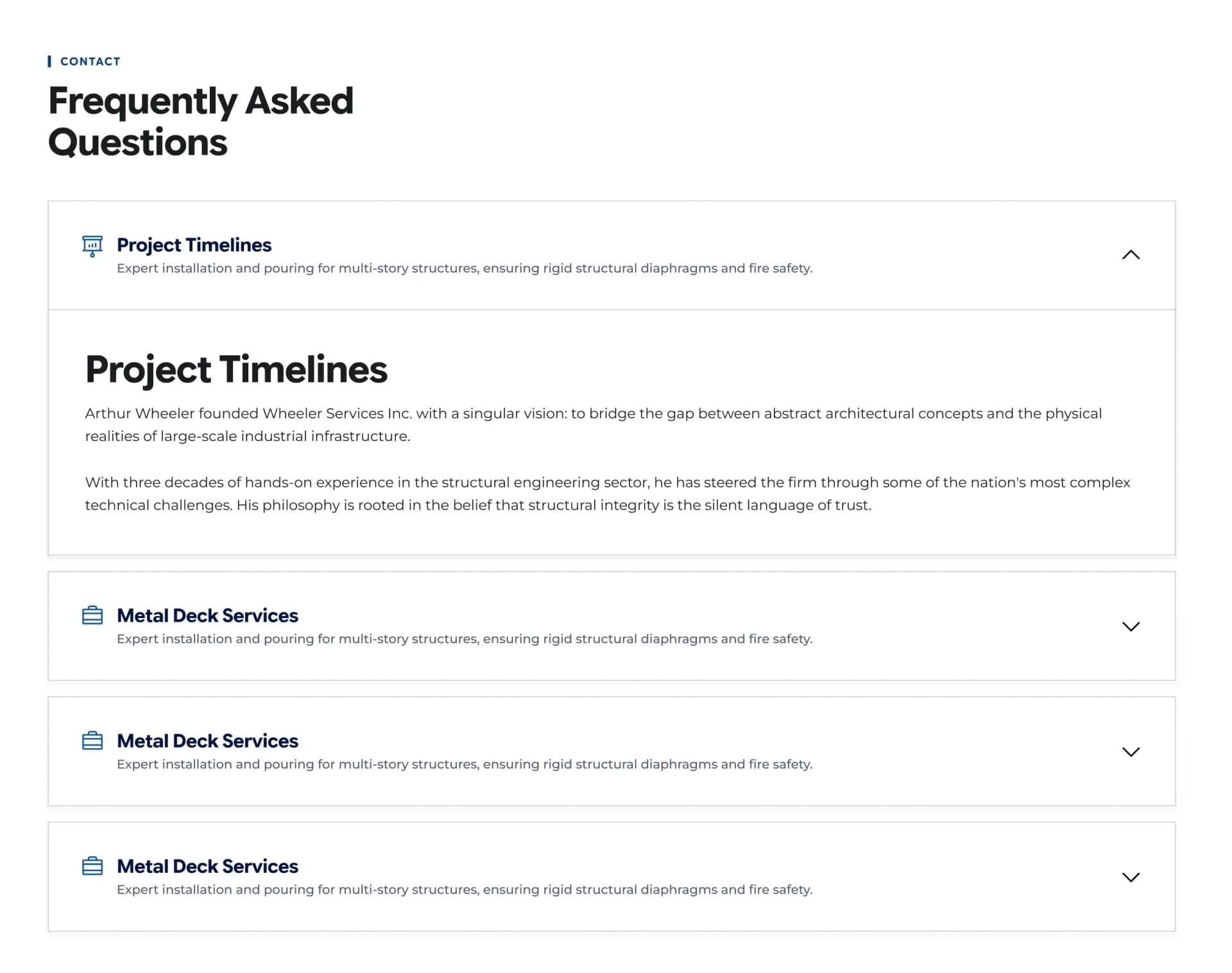Click the briefcase icon of third Metal Deck Services
Image resolution: width=1232 pixels, height=973 pixels.
tap(92, 865)
